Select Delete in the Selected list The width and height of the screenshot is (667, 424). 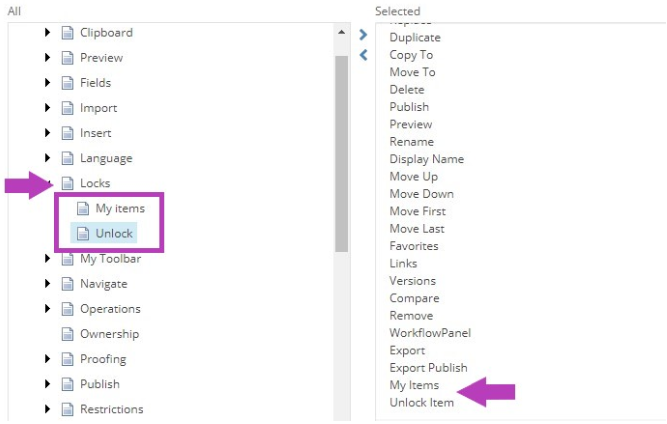(x=407, y=90)
